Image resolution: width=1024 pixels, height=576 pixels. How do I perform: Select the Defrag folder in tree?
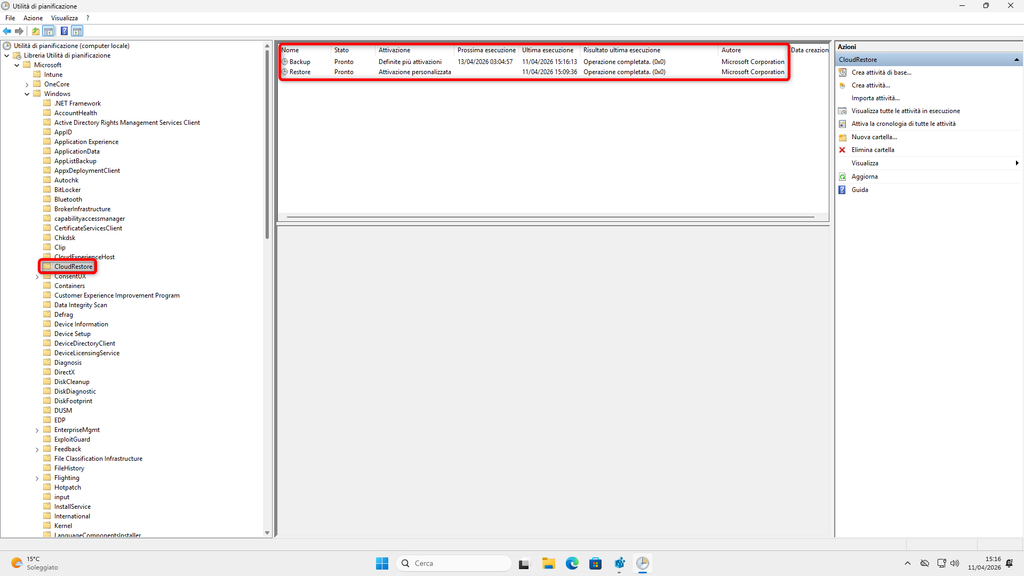tap(63, 315)
